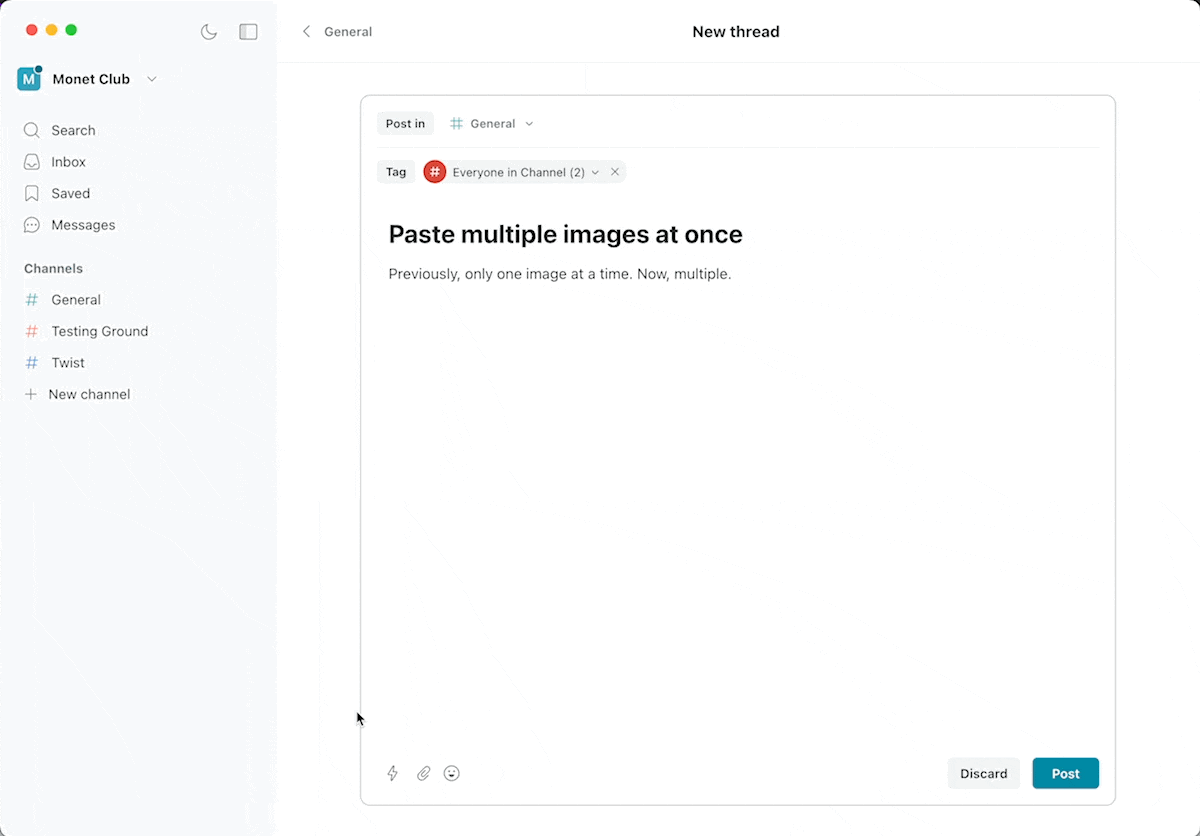
Task: Expand the Monet Club workspace menu chevron
Action: click(x=152, y=79)
